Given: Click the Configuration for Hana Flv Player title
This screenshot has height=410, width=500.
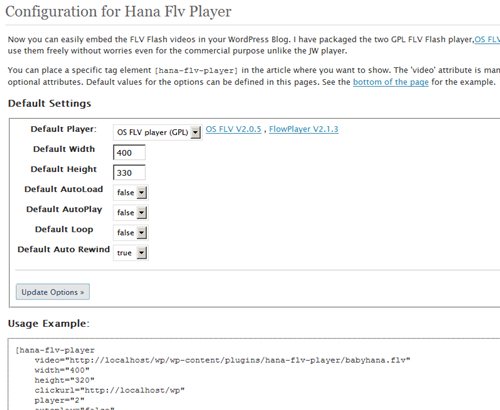Looking at the screenshot, I should [x=118, y=12].
